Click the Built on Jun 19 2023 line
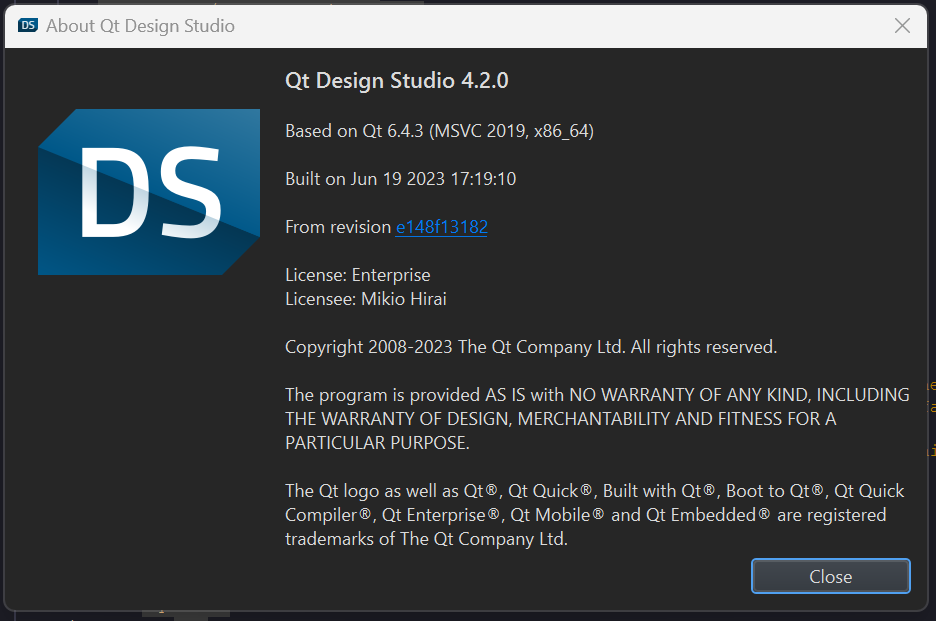Viewport: 936px width, 621px height. [x=401, y=179]
